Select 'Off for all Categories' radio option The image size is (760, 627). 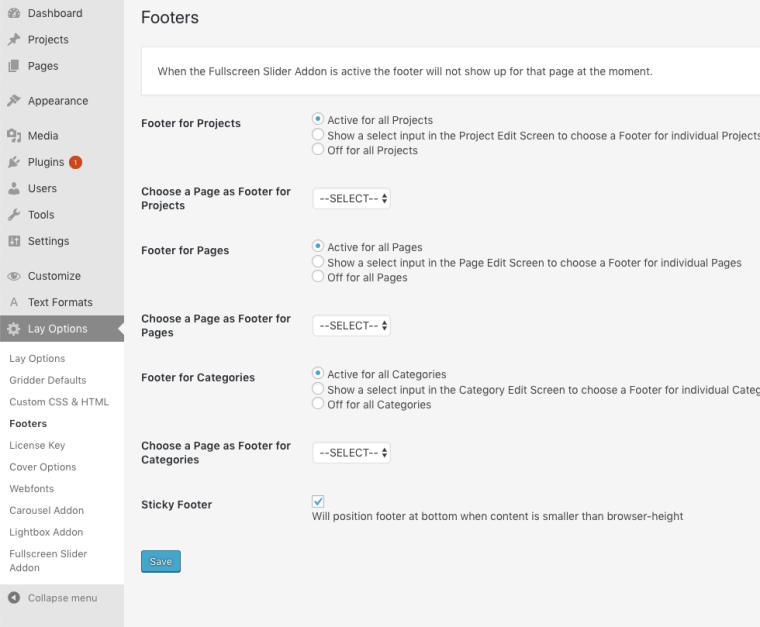(x=318, y=404)
